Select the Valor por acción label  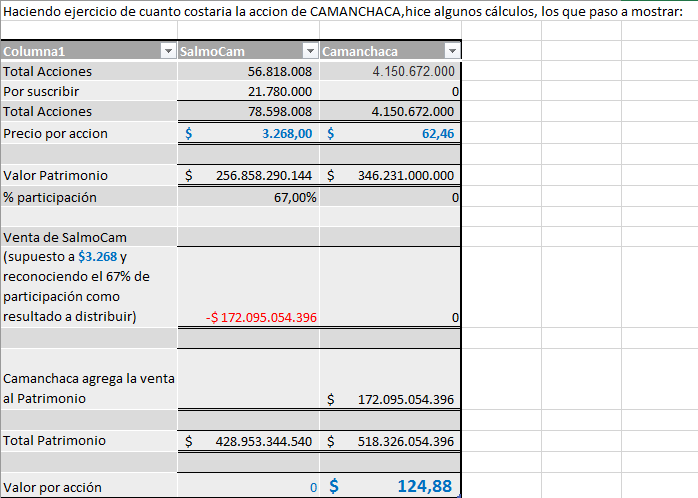point(53,488)
